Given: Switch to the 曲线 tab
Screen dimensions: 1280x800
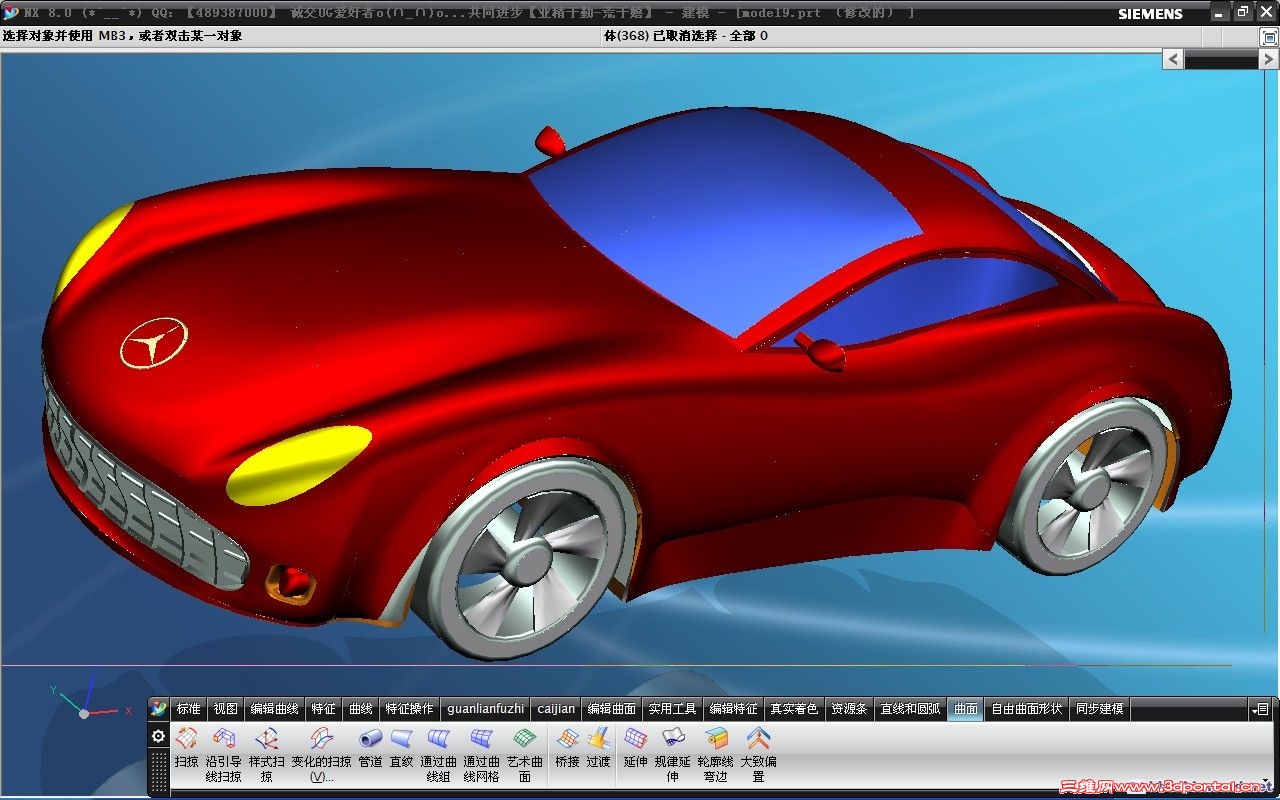Looking at the screenshot, I should coord(360,709).
